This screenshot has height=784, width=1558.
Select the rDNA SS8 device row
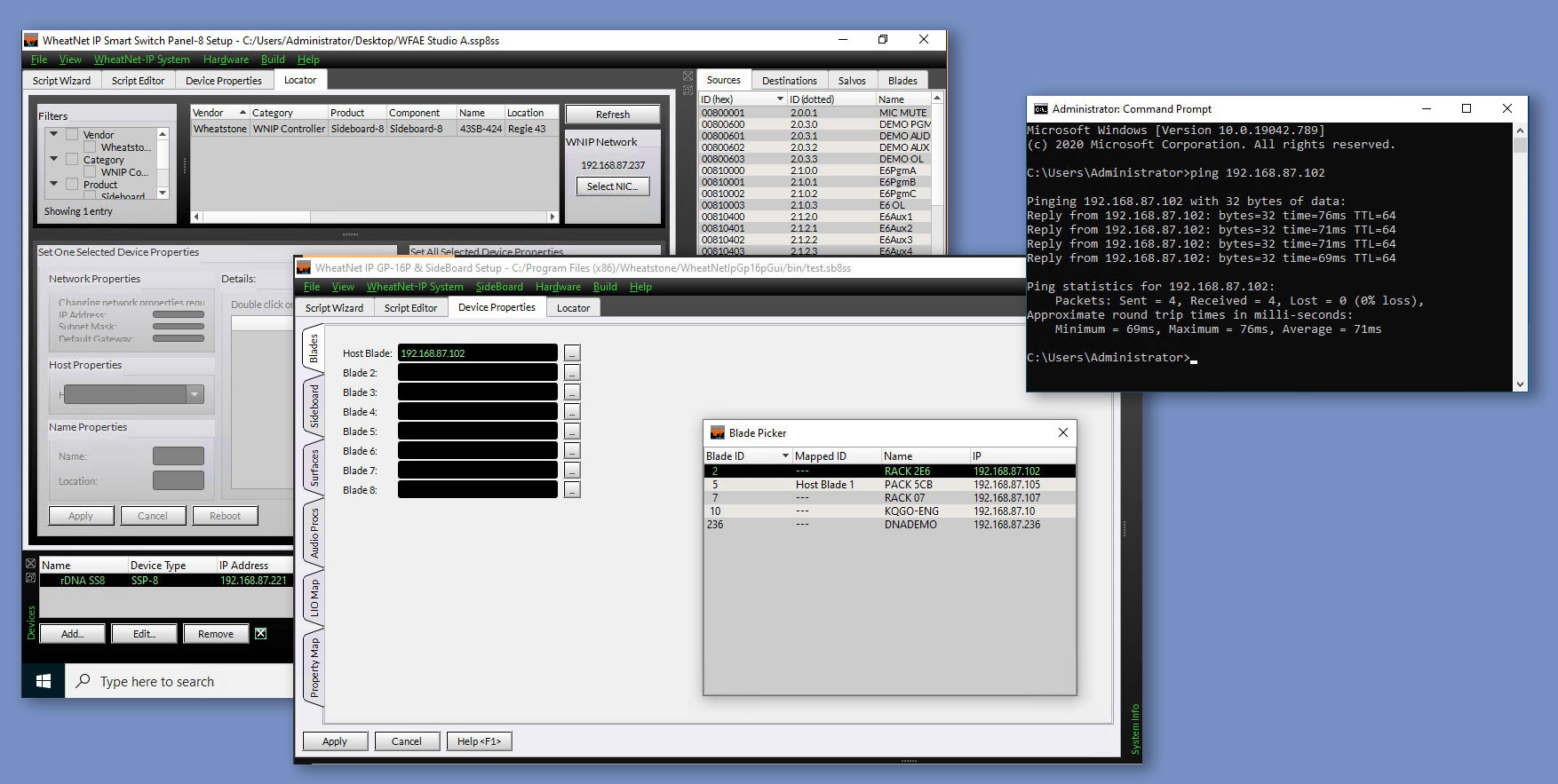coord(166,581)
